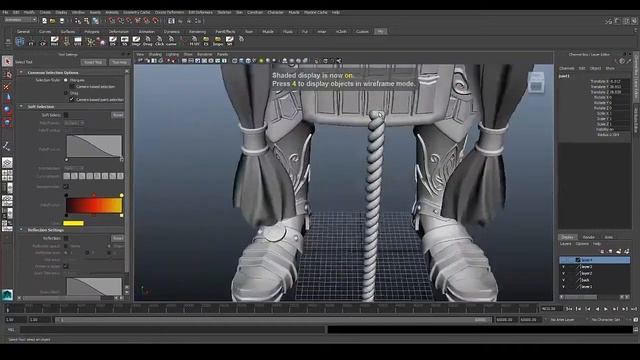Viewport: 640px width, 360px height.
Task: Open the Channels menu in Channel Box
Action: pyautogui.click(x=567, y=68)
